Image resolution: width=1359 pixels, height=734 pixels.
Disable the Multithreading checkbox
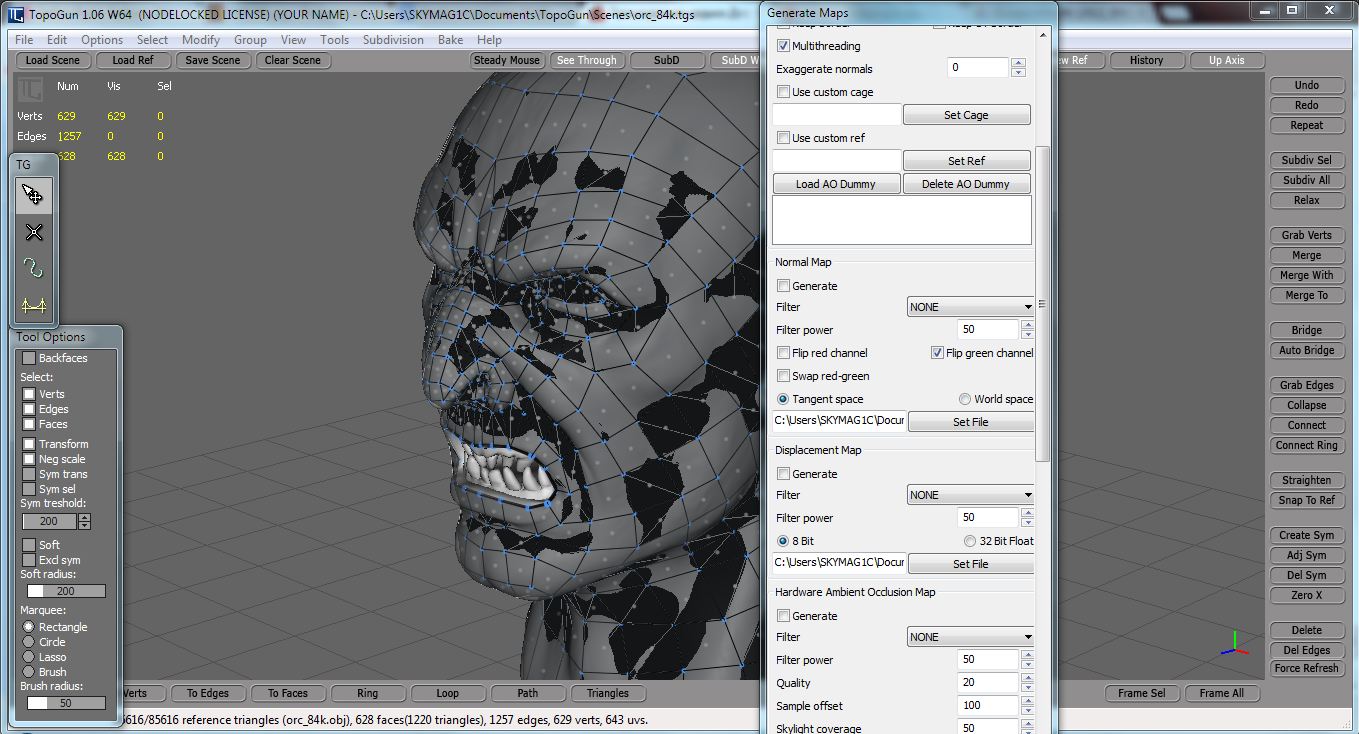[x=783, y=46]
